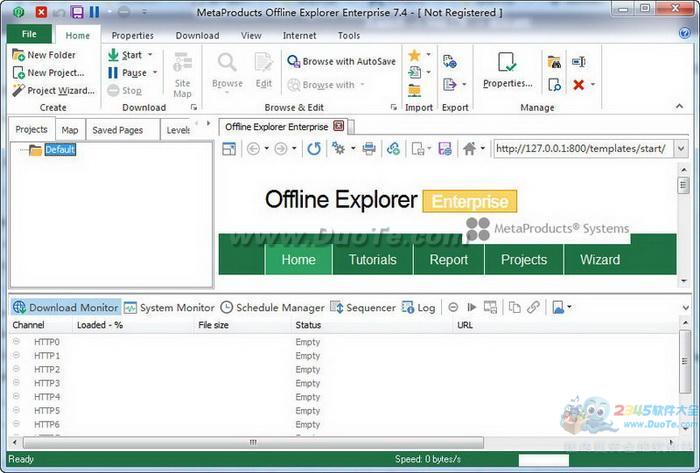Select Browse with AutoSave
The image size is (700, 473).
[x=342, y=61]
